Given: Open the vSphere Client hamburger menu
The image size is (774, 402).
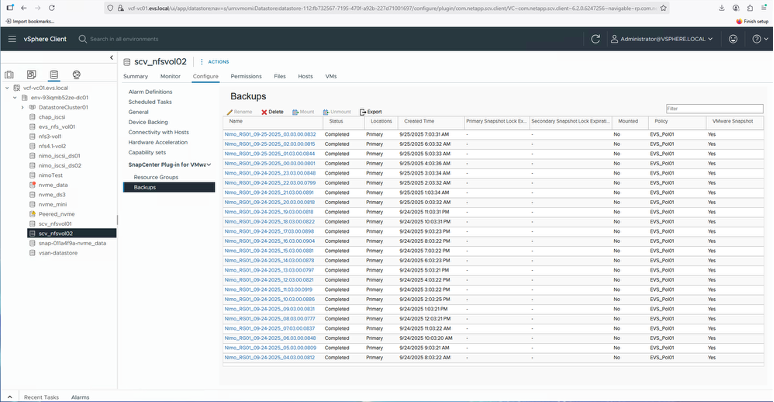Looking at the screenshot, I should 11,39.
